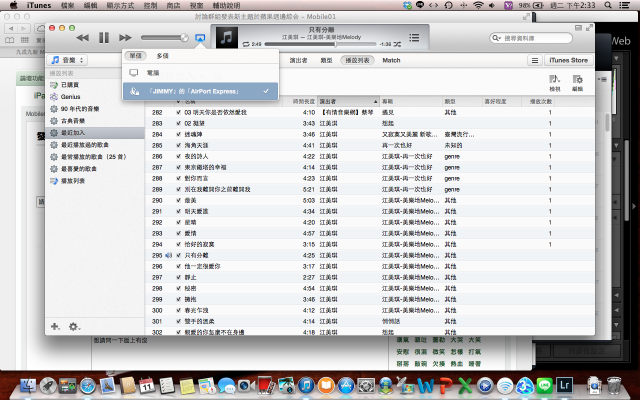Skip back to the previous track
Viewport: 640px width, 400px height.
click(x=82, y=38)
